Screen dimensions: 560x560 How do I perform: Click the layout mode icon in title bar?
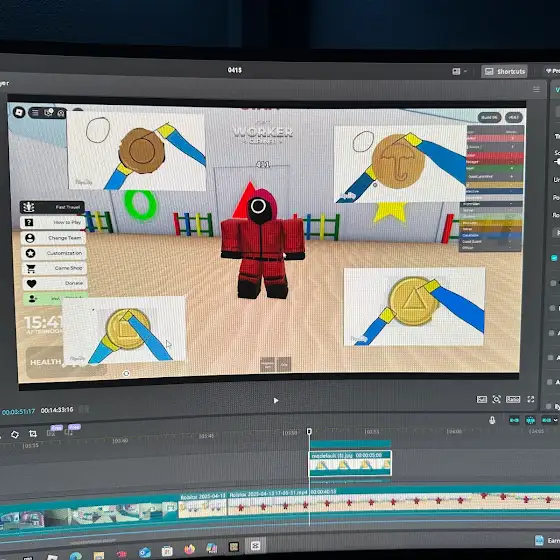[456, 71]
